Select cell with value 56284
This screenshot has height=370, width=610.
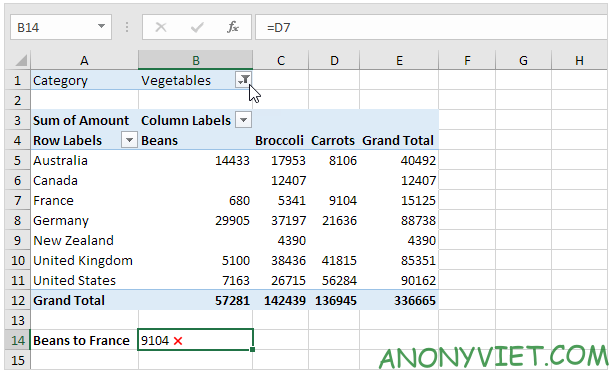click(x=334, y=280)
